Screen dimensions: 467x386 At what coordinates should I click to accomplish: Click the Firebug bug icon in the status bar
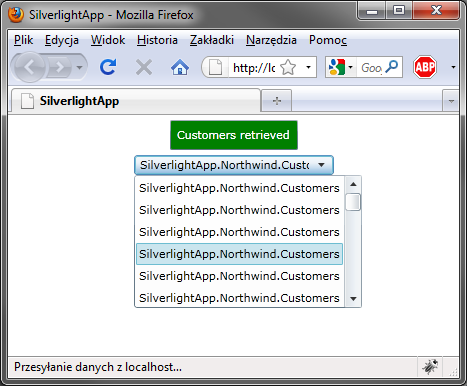click(x=430, y=367)
